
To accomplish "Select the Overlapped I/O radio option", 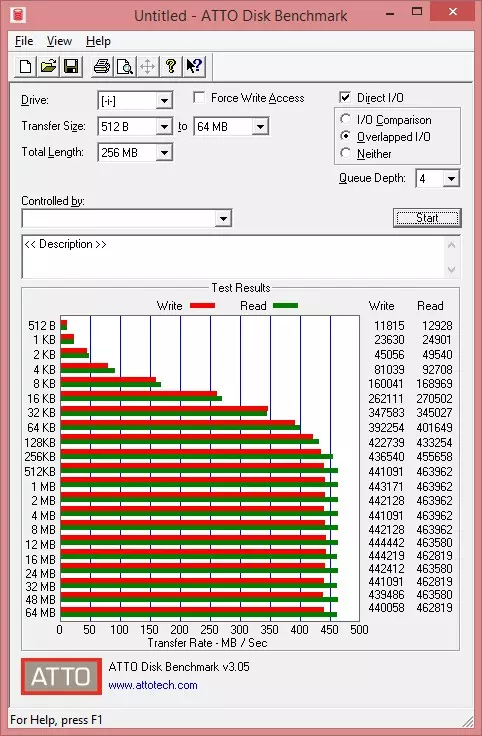I will [345, 136].
